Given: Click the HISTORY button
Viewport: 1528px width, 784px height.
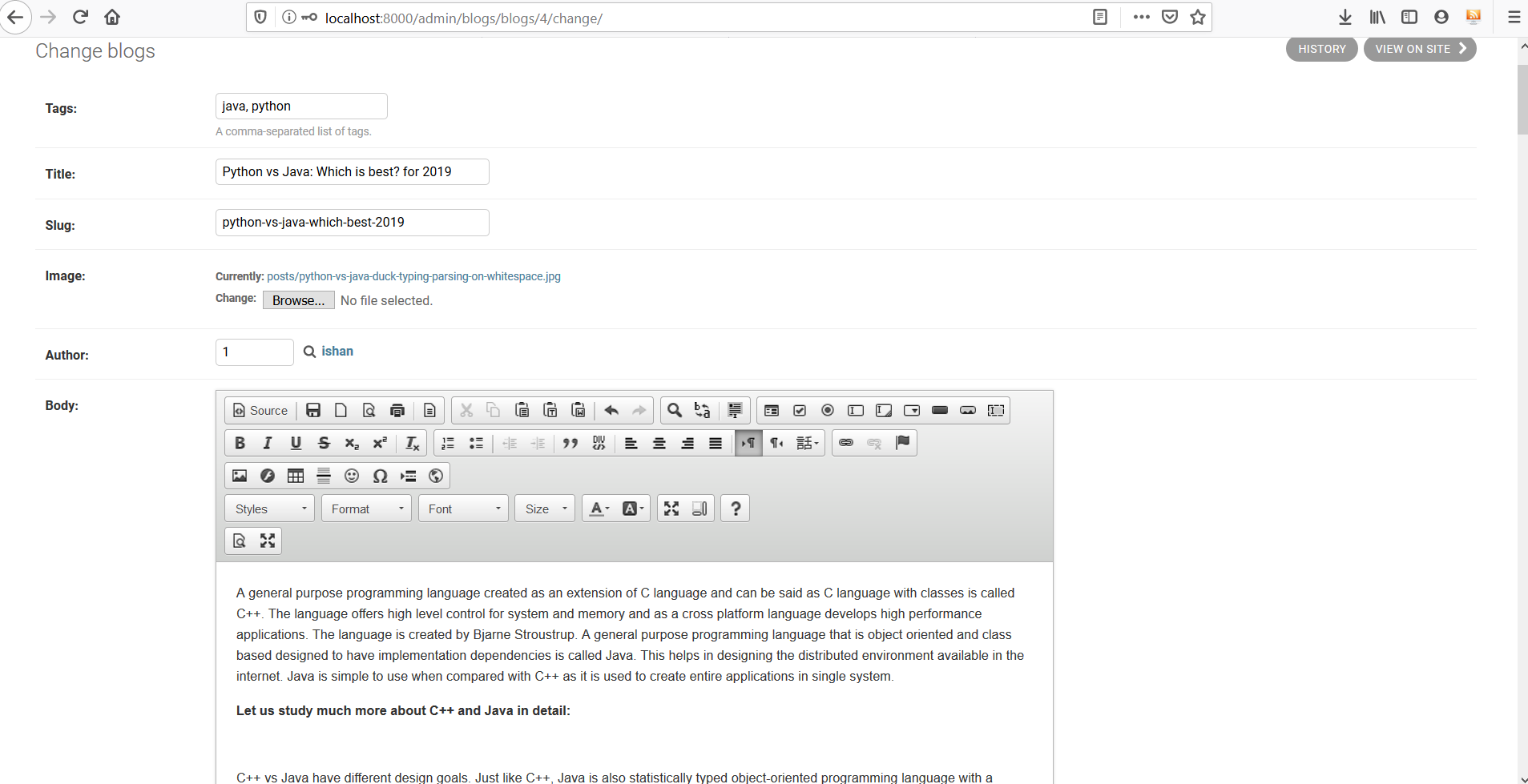Looking at the screenshot, I should pyautogui.click(x=1321, y=49).
